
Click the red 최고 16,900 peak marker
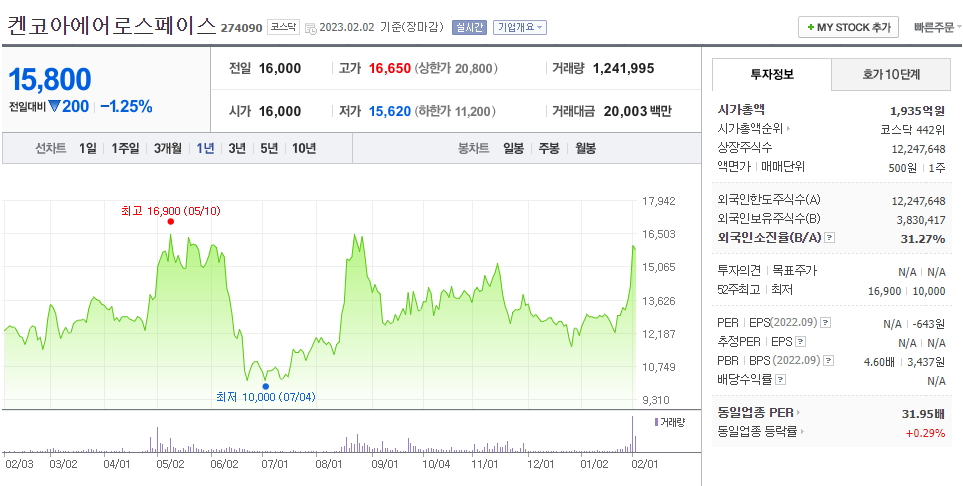coord(171,222)
